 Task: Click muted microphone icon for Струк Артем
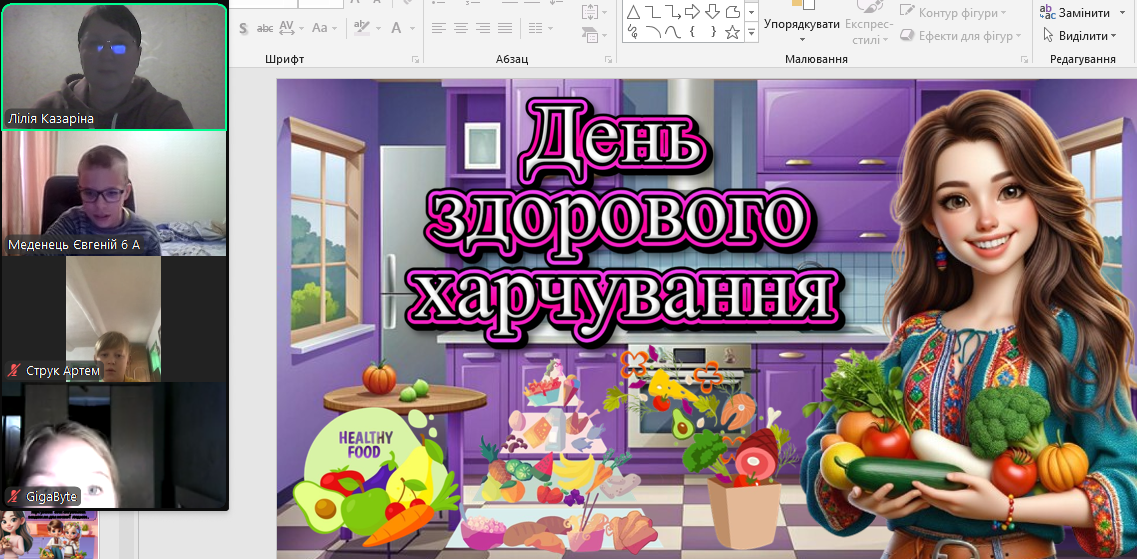(x=15, y=371)
